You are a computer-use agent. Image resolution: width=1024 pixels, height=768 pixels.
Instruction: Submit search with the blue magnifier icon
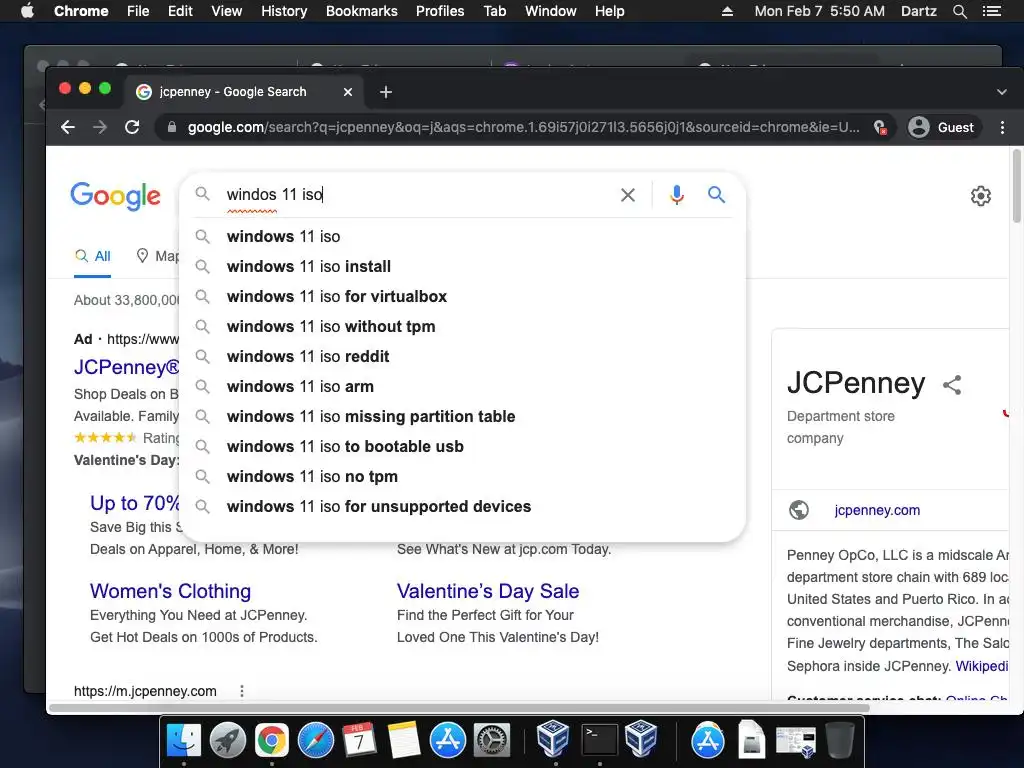[x=716, y=195]
